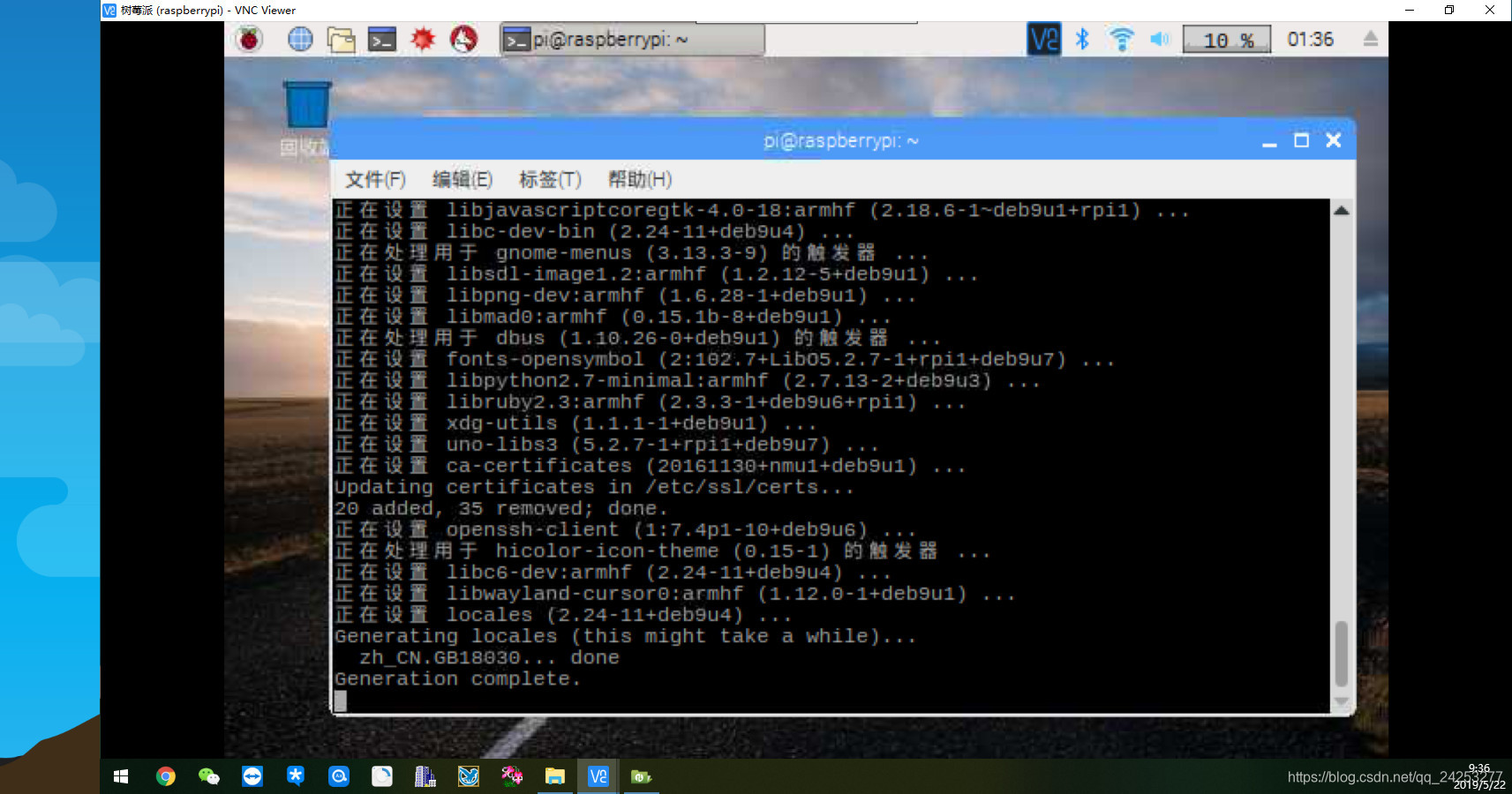The image size is (1512, 794).
Task: Click terminal scrollbar up arrow
Action: [x=1342, y=210]
